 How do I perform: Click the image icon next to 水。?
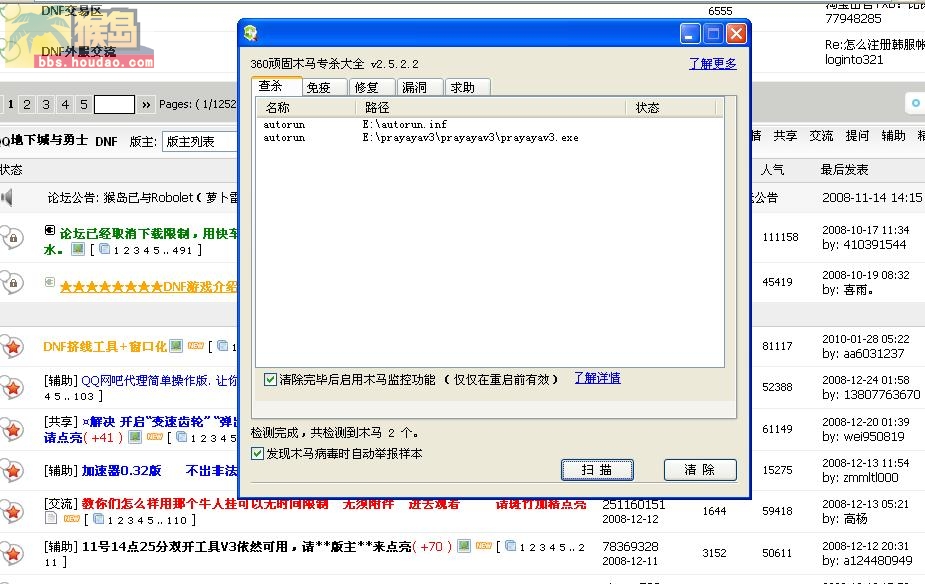click(x=78, y=249)
